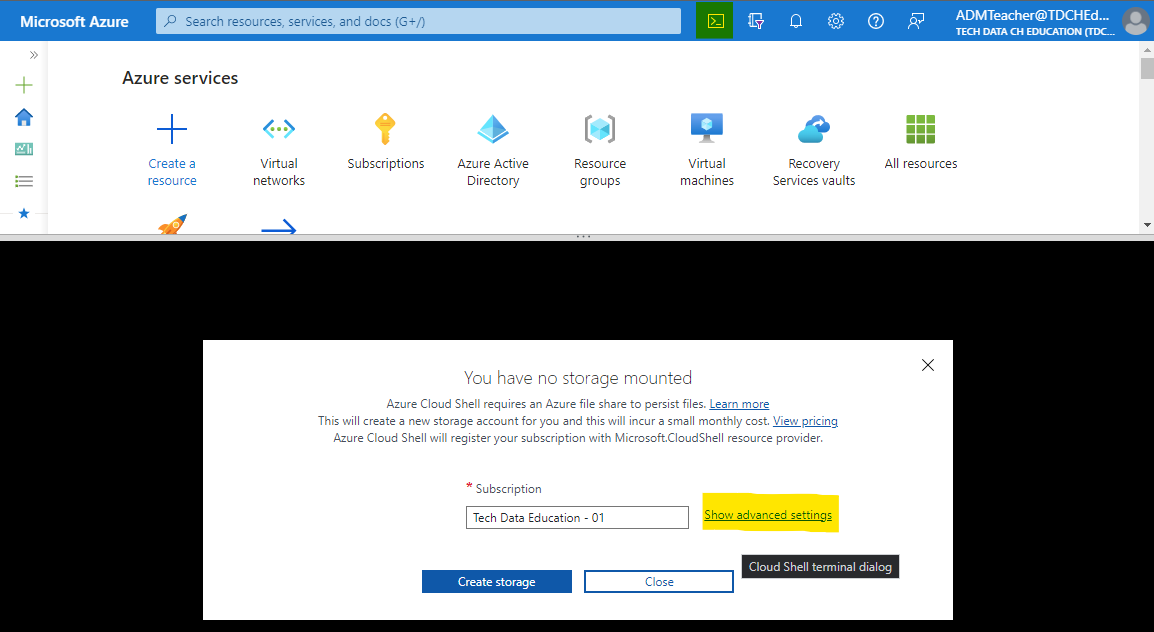Click the scrollbar down arrow
The height and width of the screenshot is (632, 1154).
click(1147, 225)
